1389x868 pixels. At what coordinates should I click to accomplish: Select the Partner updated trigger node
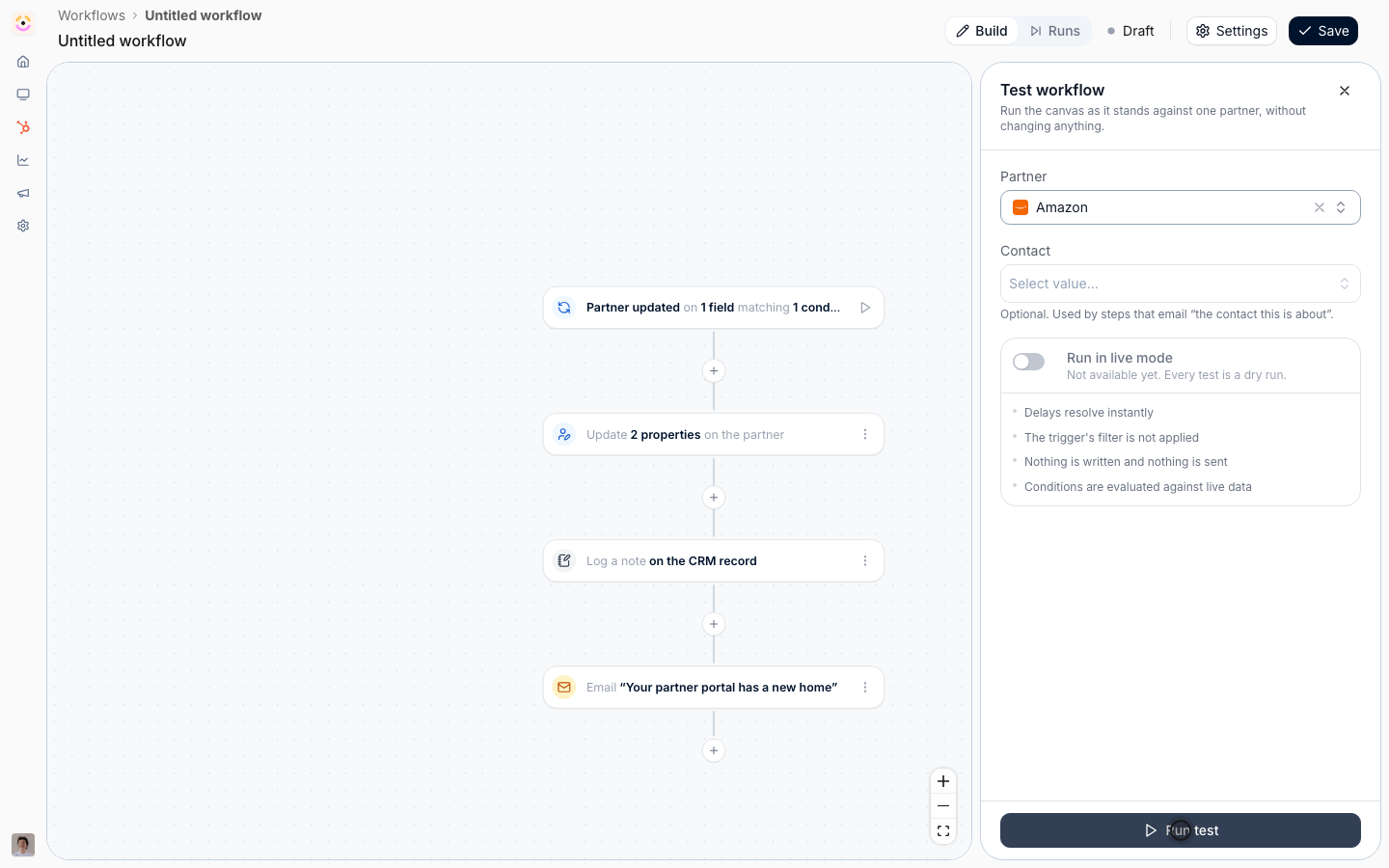714,308
